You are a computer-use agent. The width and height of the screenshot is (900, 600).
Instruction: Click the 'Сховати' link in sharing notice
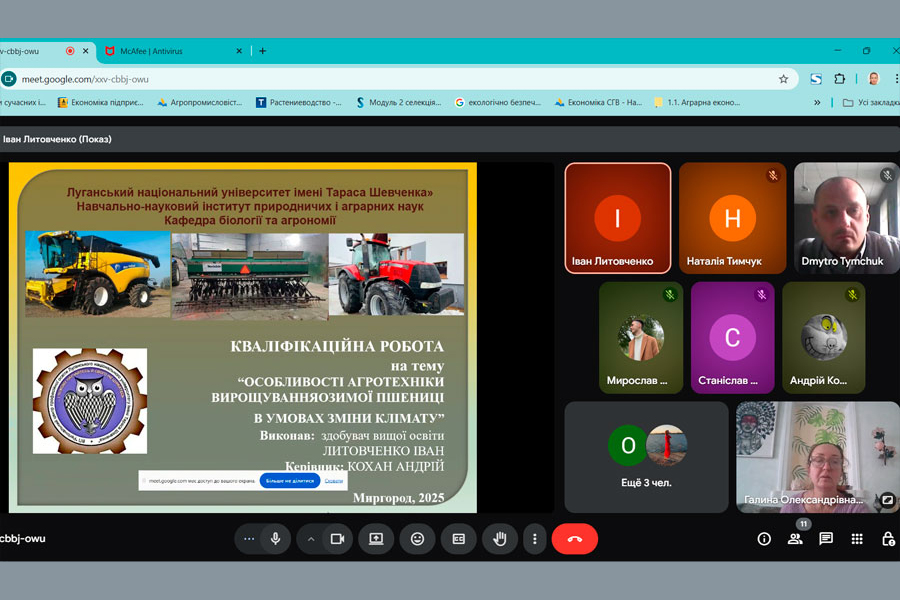(334, 481)
